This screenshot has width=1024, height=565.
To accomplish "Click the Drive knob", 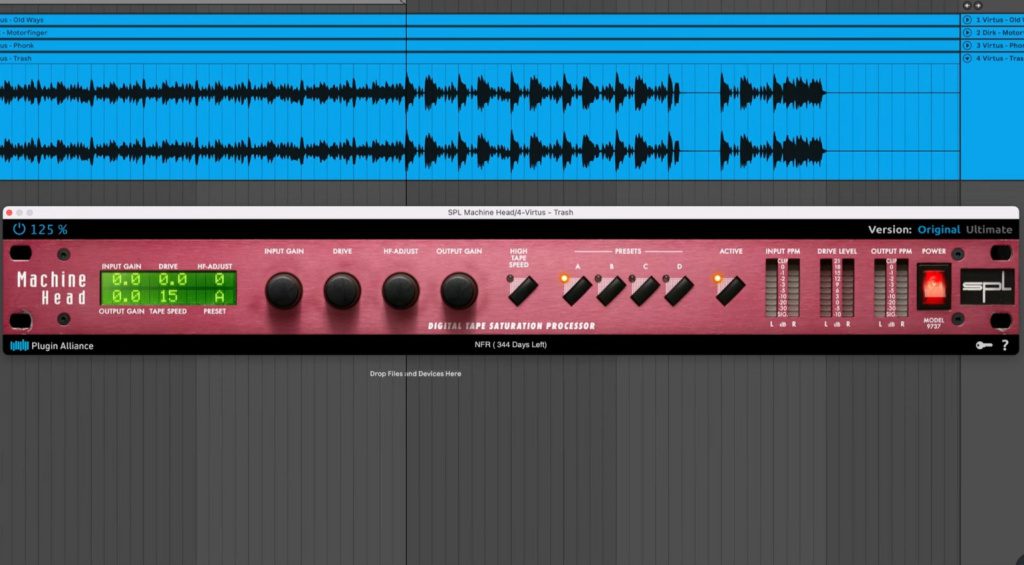I will point(342,290).
